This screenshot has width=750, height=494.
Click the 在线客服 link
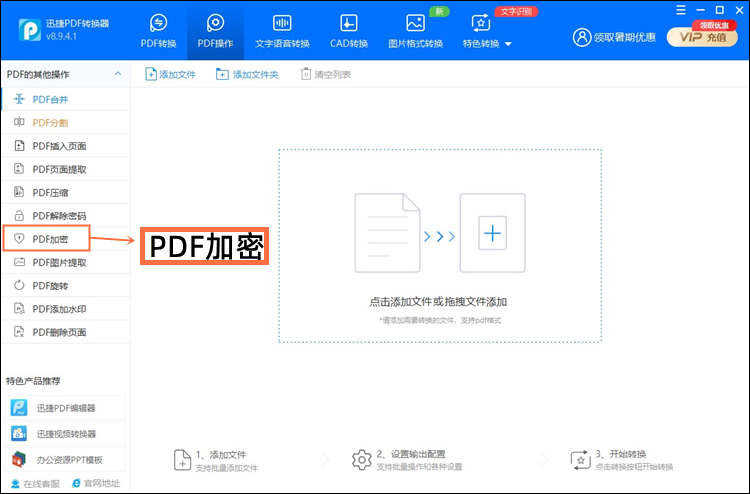coord(35,483)
